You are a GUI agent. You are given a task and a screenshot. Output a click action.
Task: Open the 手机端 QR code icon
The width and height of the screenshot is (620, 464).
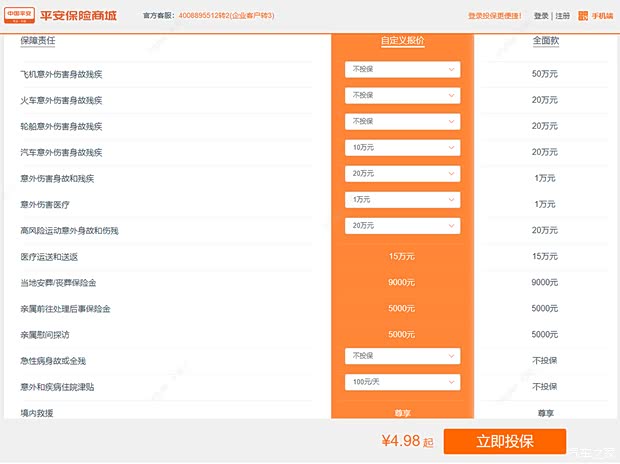[x=583, y=16]
